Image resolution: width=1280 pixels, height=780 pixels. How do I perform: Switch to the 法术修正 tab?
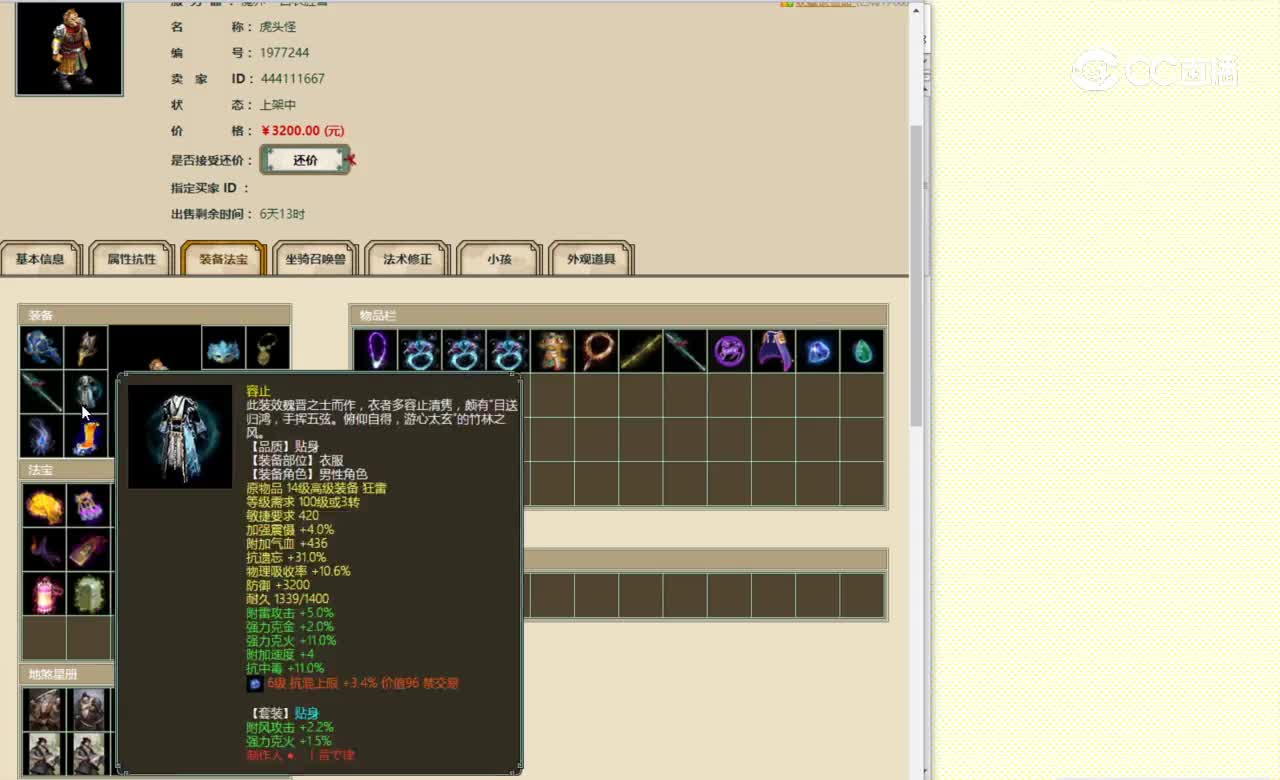coord(407,258)
